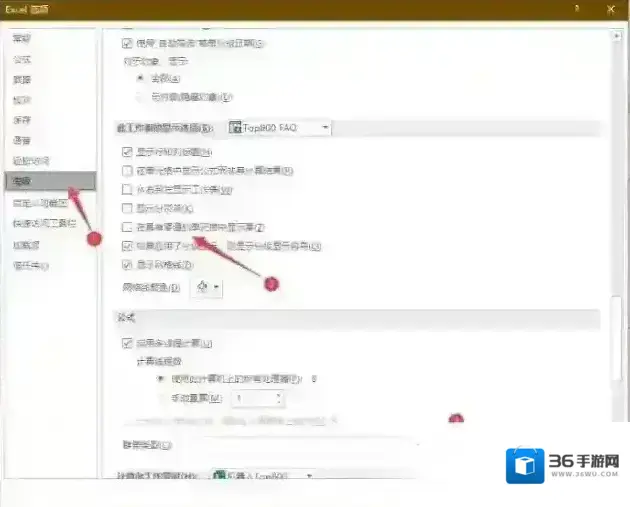Select use all processors radio button

tap(161, 379)
